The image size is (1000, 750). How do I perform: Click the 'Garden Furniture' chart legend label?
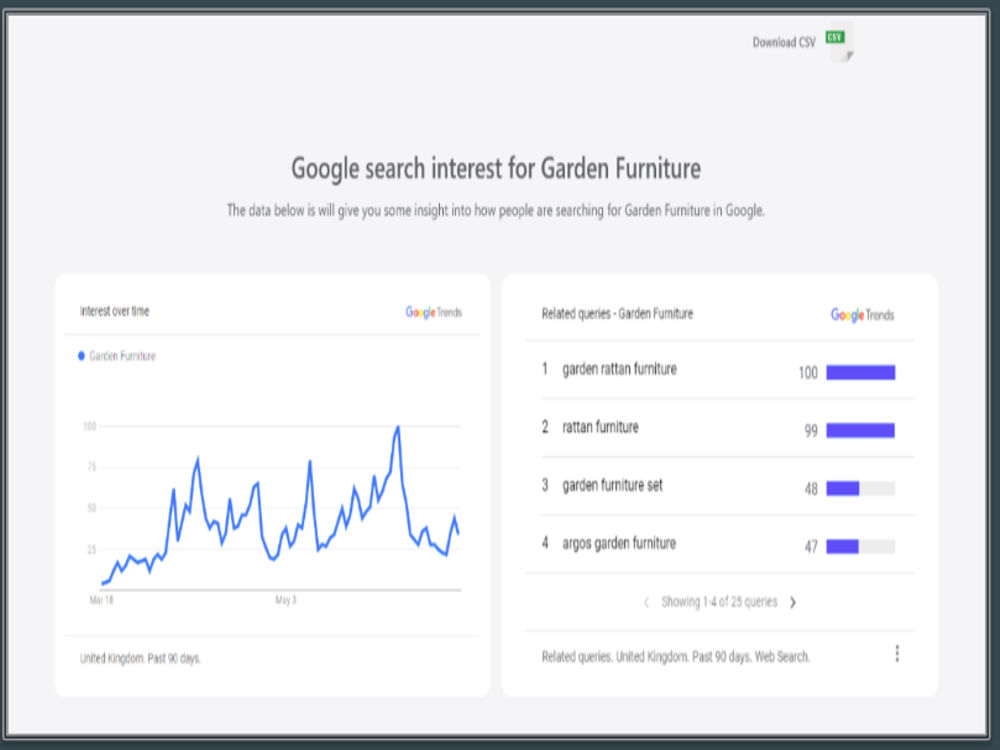tap(122, 356)
